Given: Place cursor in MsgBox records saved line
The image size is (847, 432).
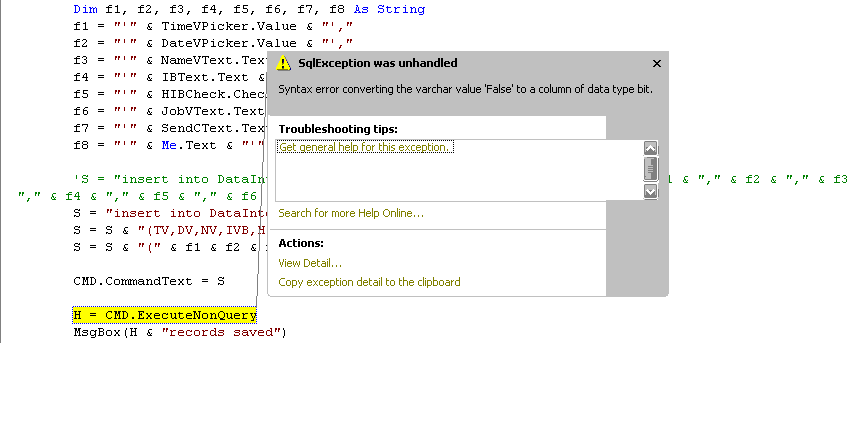Looking at the screenshot, I should click(x=180, y=332).
